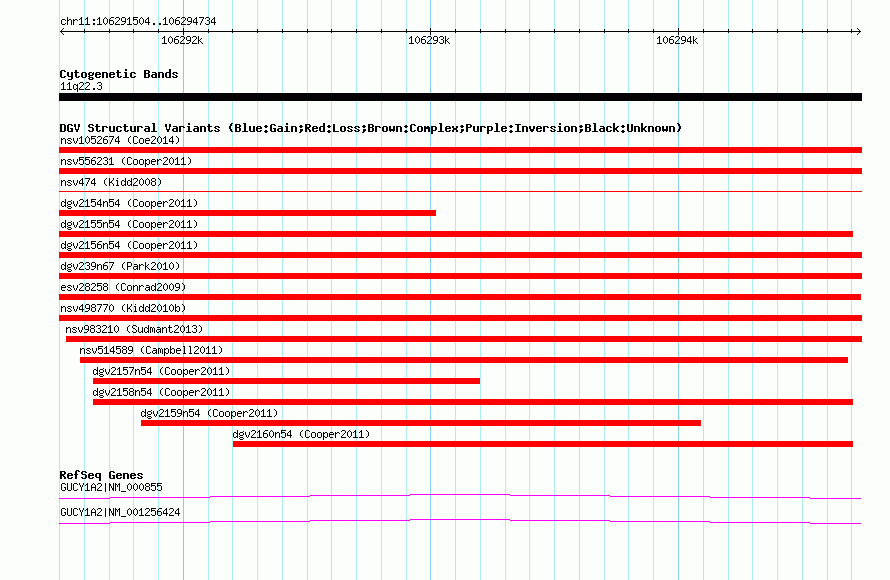Click the red bar for dgv239n67

coord(460,276)
